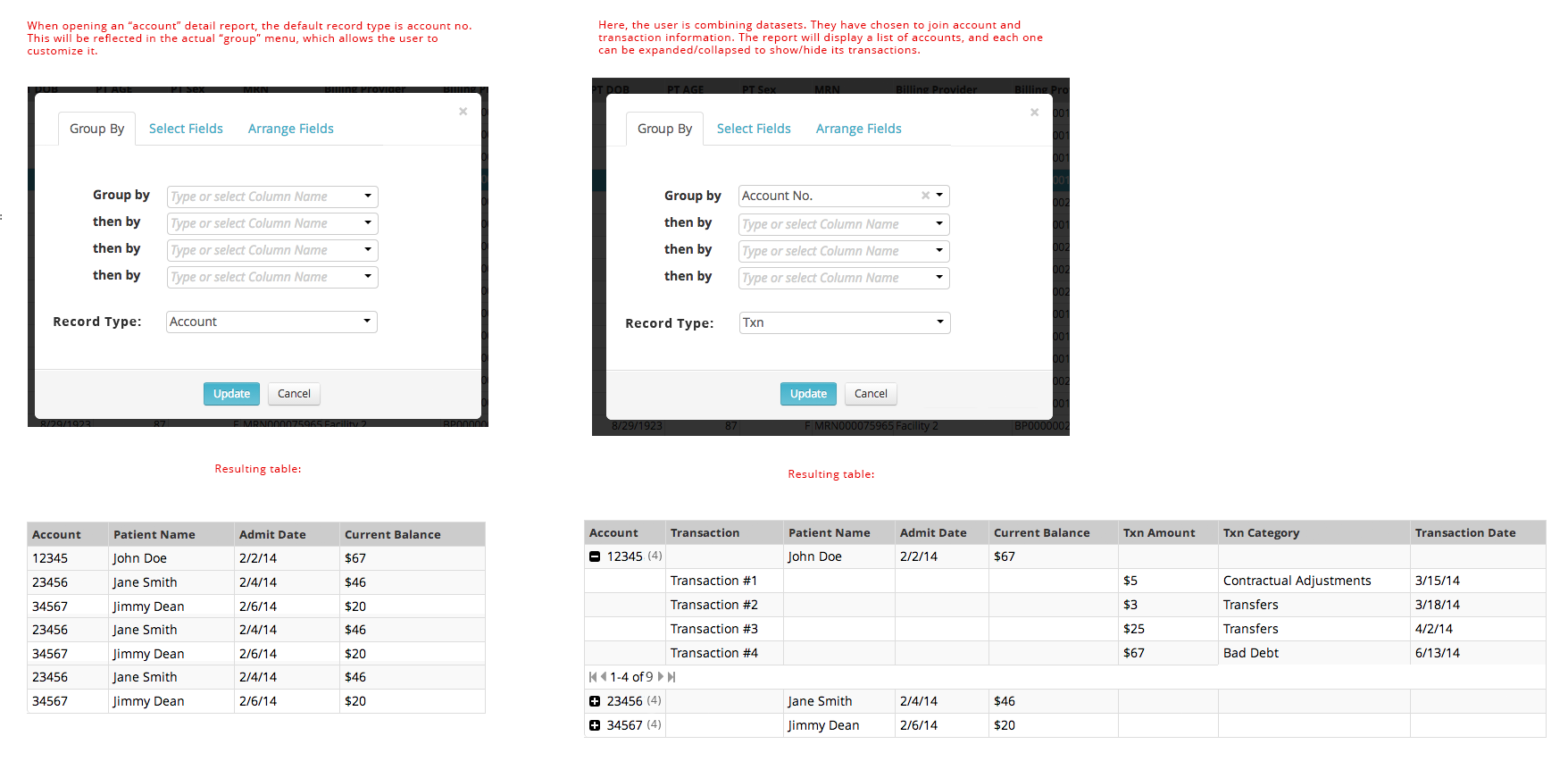This screenshot has height=778, width=1568.
Task: Select Transaction #3 row
Action: (1064, 629)
